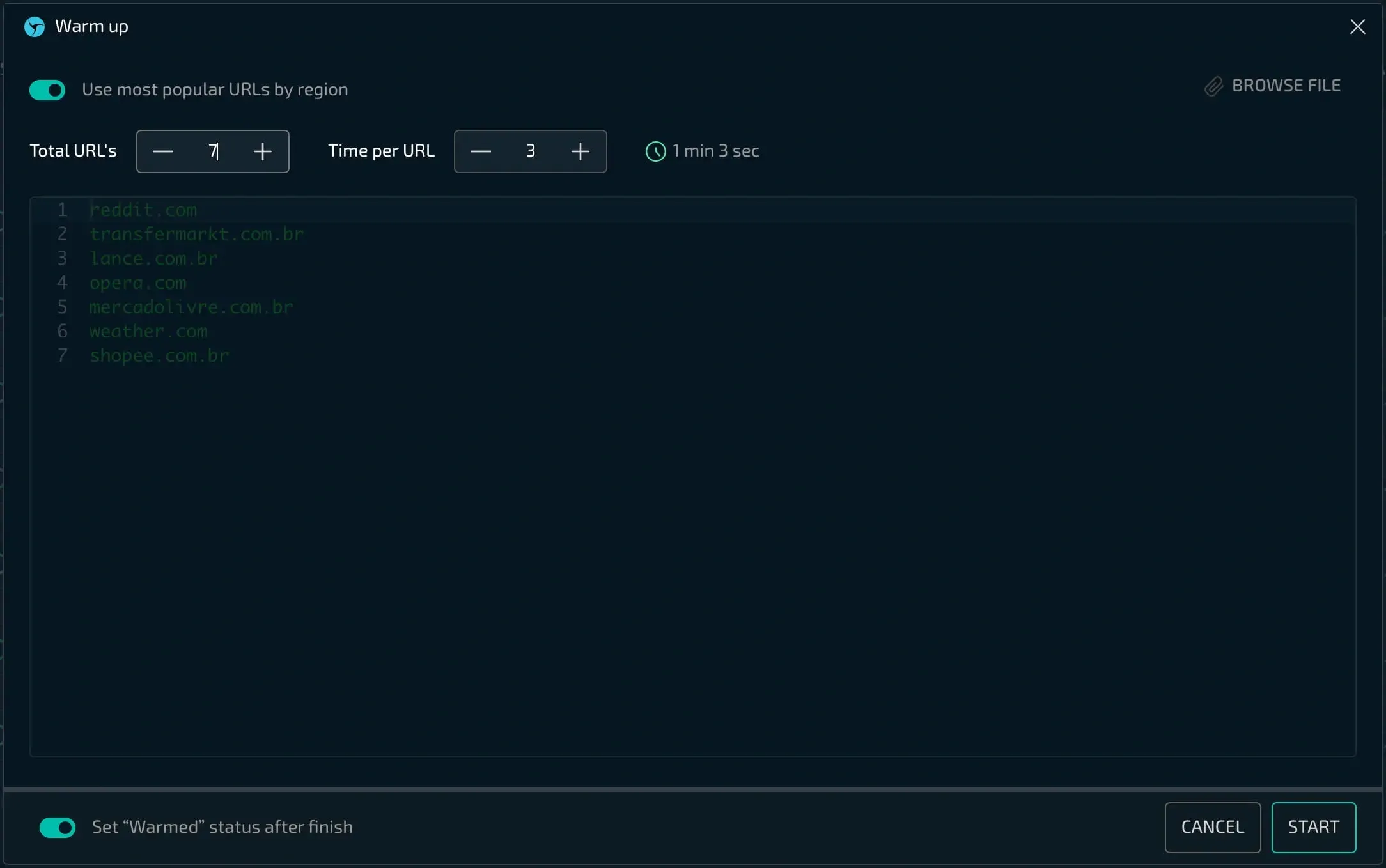Click the Browse File paperclip icon

(1213, 86)
